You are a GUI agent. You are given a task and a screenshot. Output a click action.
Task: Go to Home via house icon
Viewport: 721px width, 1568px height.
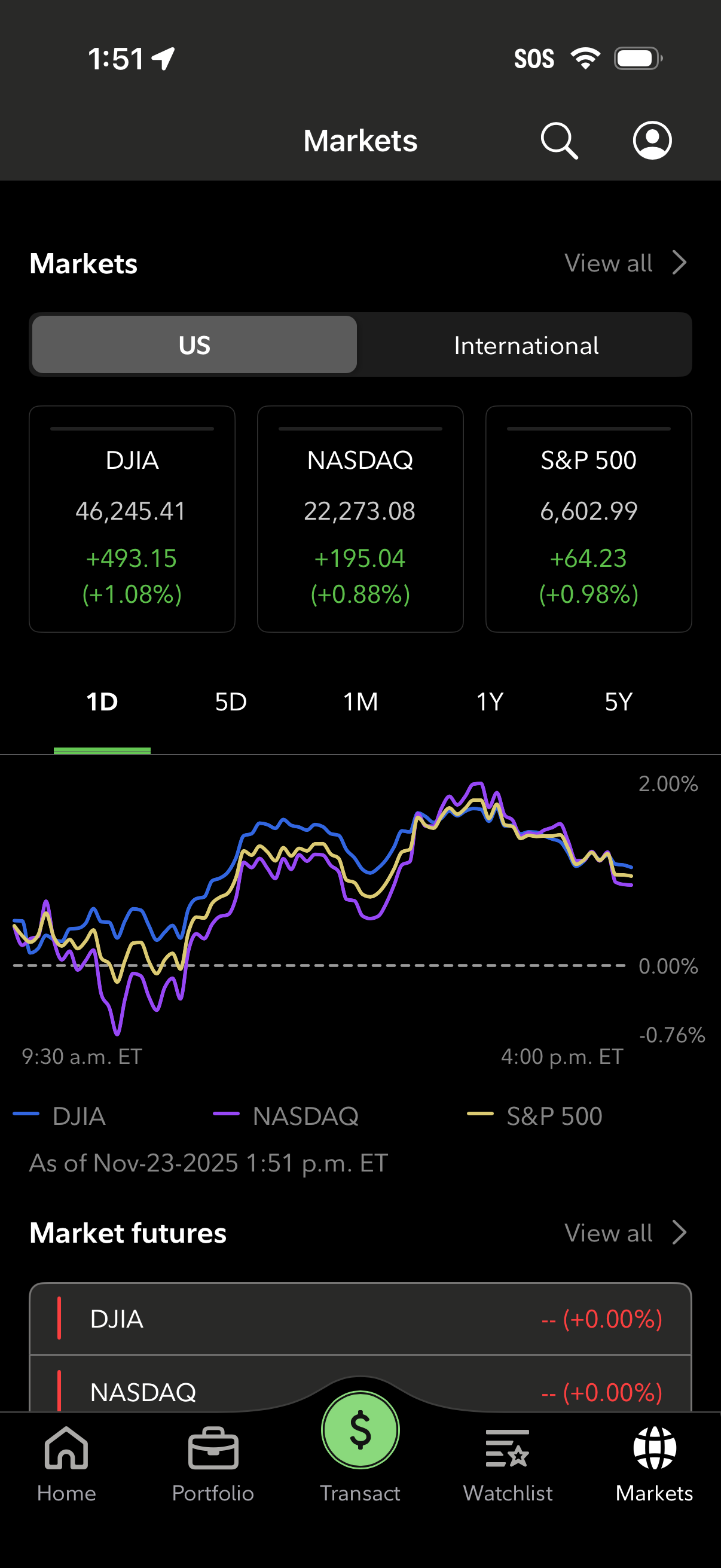pyautogui.click(x=66, y=1448)
